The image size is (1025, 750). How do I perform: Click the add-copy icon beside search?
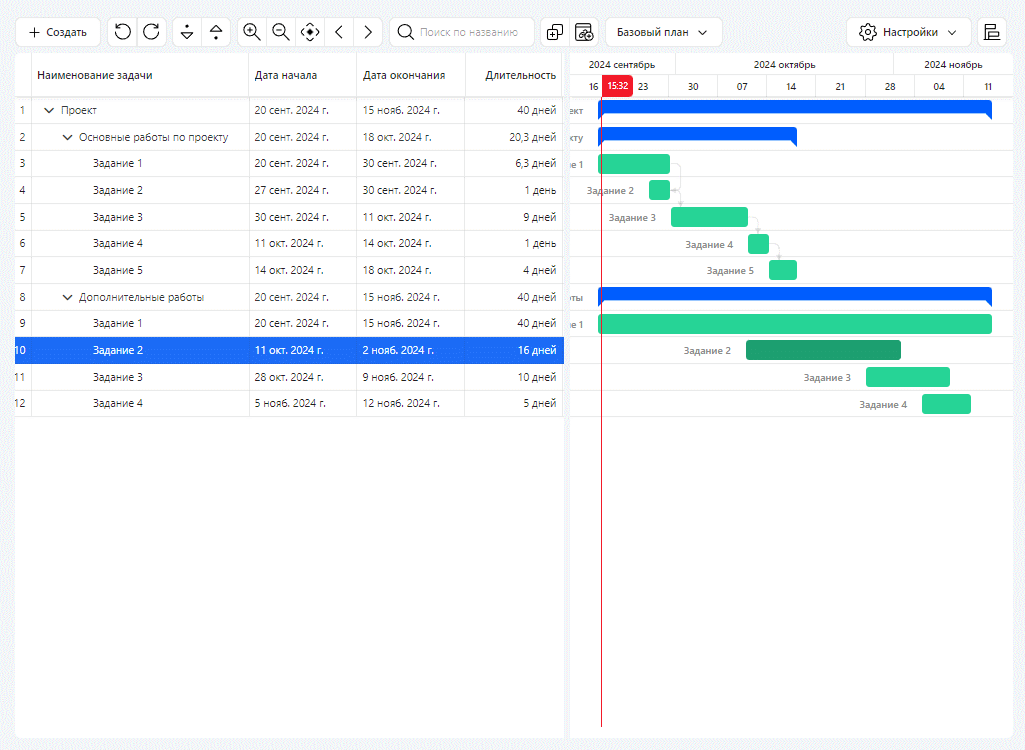coord(554,32)
